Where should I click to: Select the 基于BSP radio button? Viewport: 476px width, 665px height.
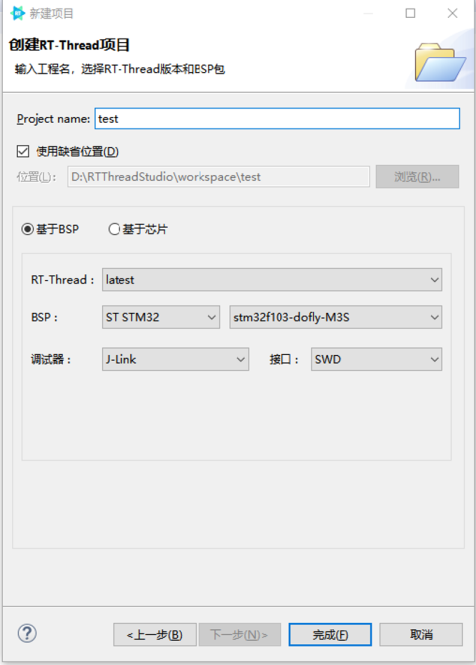pos(28,229)
